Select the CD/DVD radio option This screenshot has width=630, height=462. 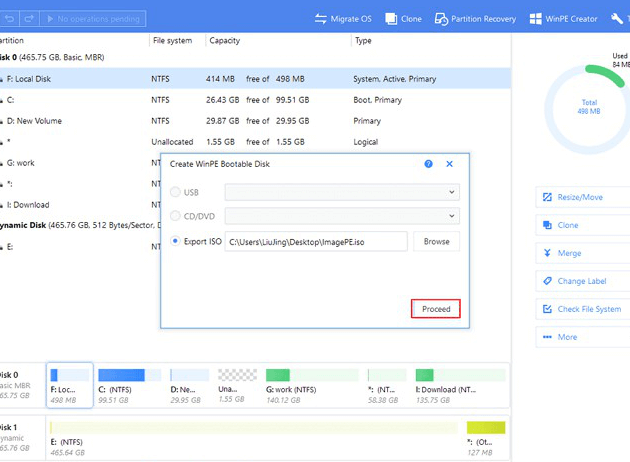177,215
